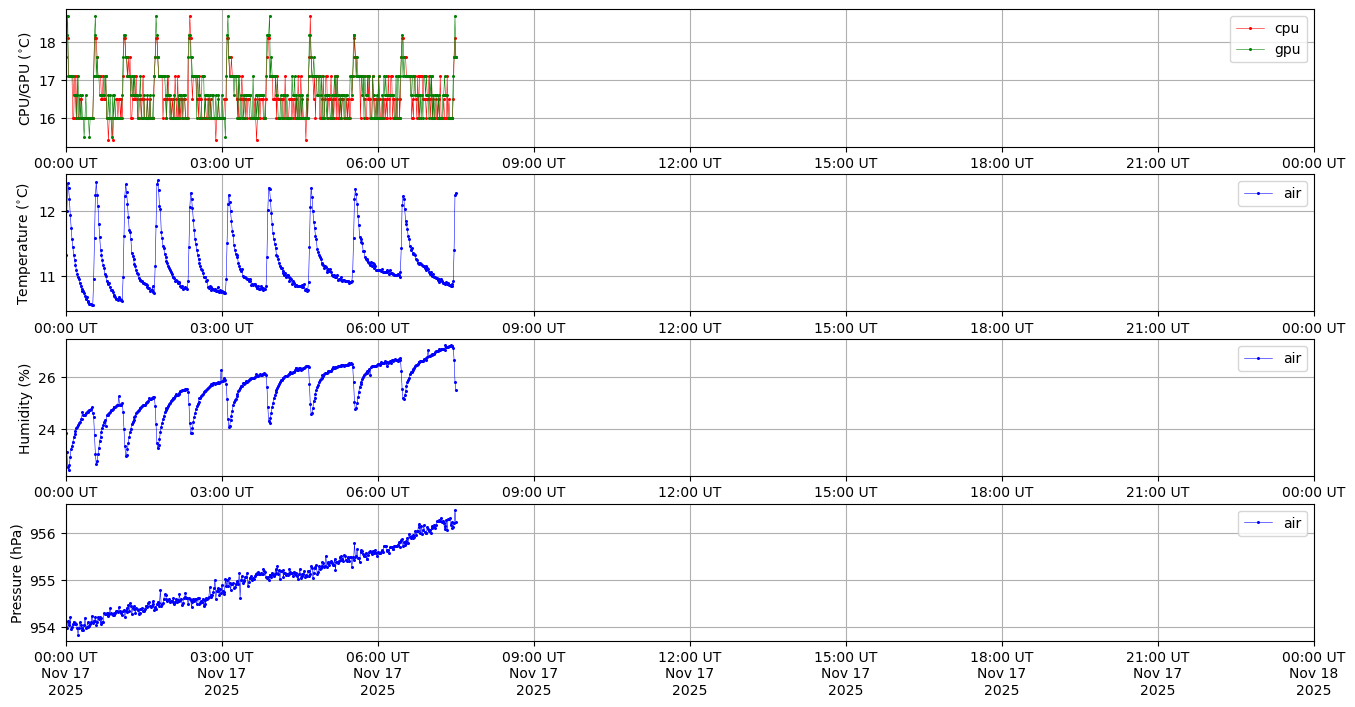The image size is (1355, 707).
Task: Click the red cpu legend line marker
Action: [x=1250, y=28]
